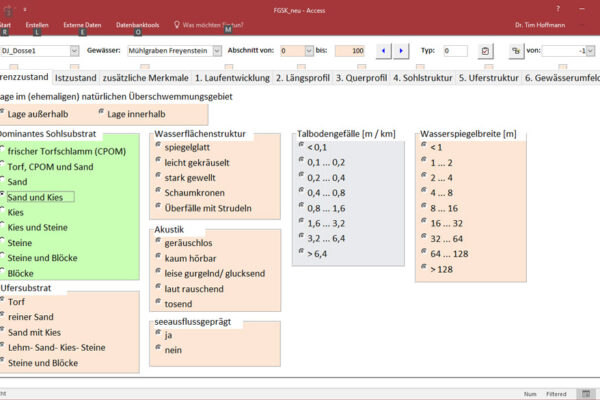Select 'Schaumkronen' water surface option
This screenshot has width=600, height=400.
190,193
